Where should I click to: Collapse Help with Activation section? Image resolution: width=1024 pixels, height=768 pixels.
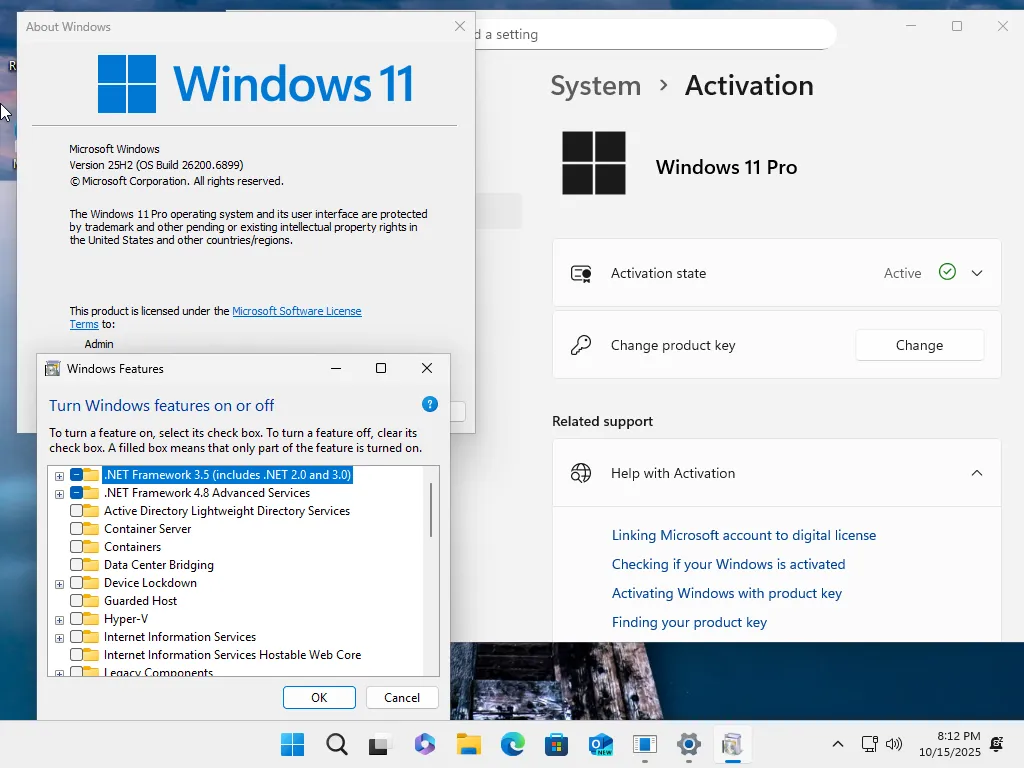[x=976, y=473]
